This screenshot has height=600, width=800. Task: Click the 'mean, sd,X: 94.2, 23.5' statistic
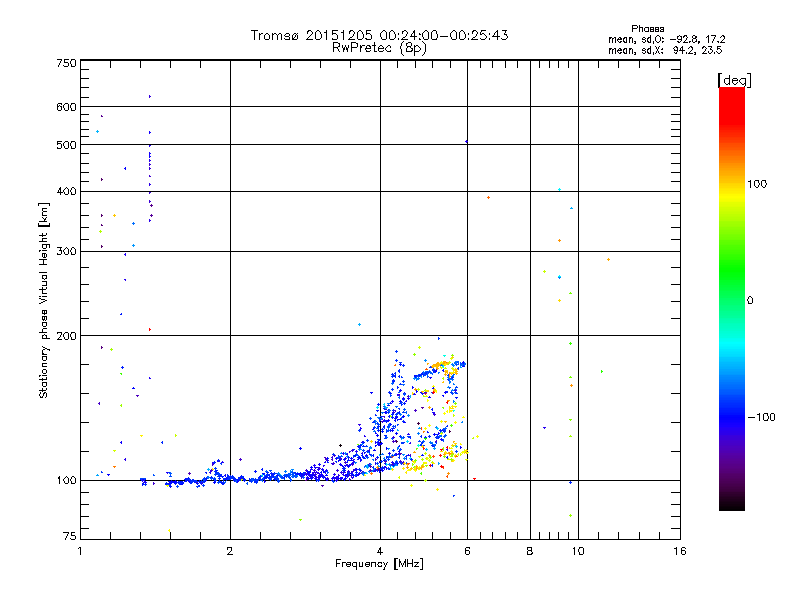(665, 50)
